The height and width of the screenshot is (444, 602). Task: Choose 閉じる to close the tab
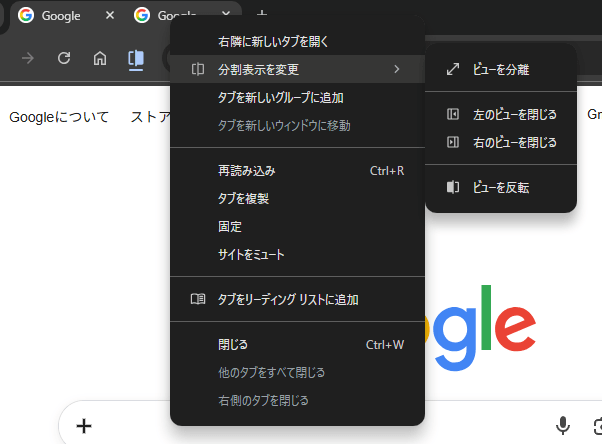click(x=298, y=345)
